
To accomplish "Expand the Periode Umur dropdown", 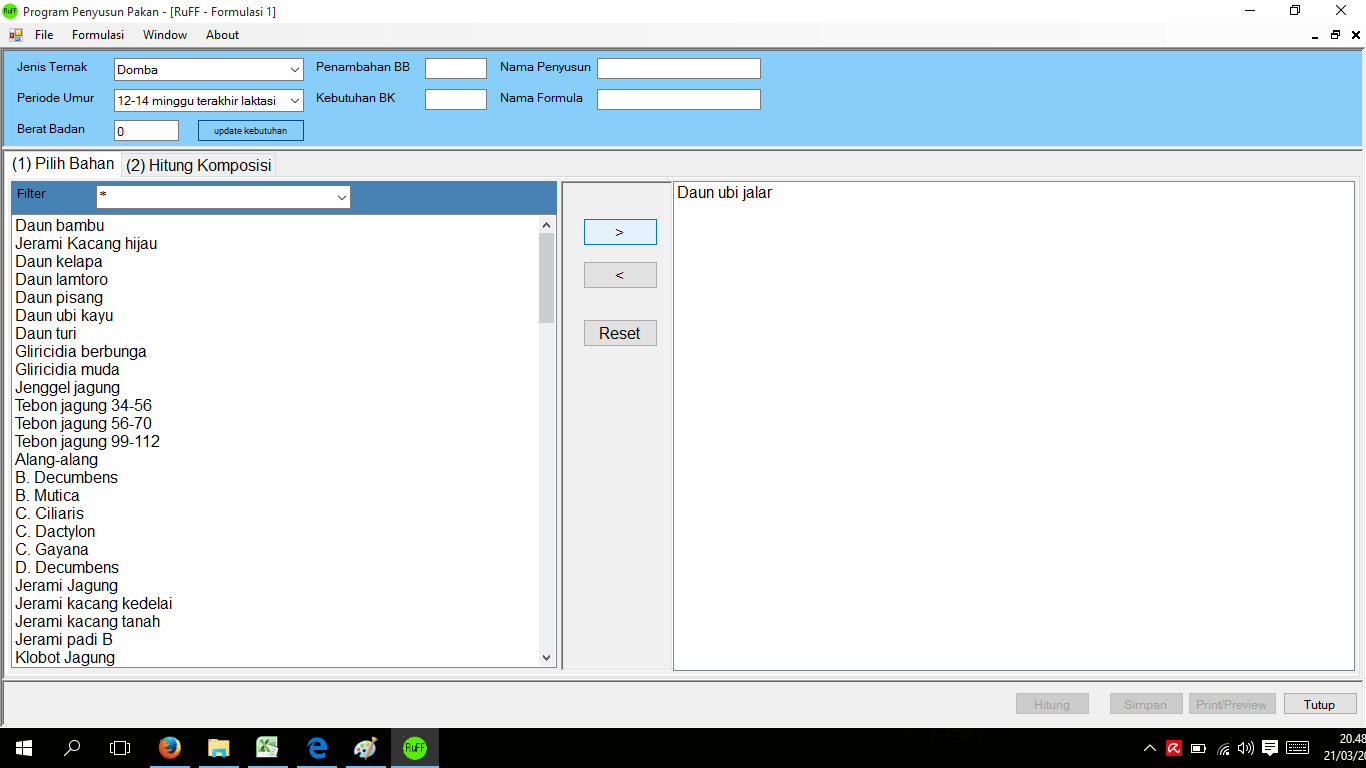I will (295, 101).
